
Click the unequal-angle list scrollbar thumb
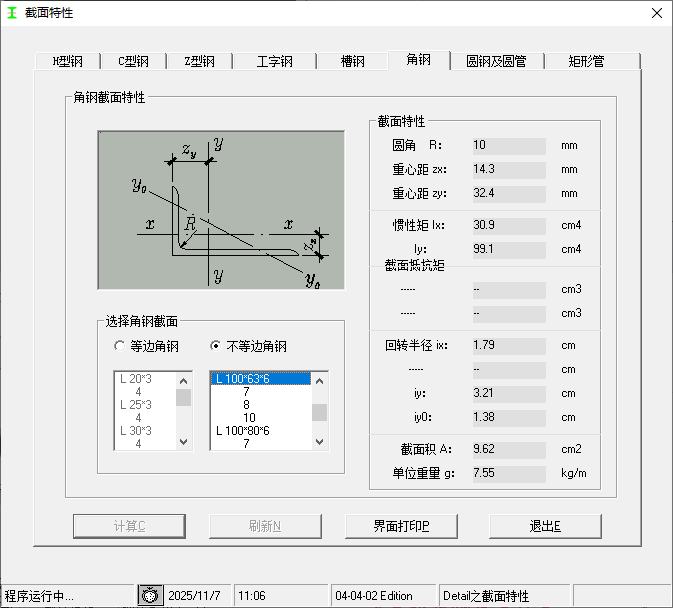[x=319, y=412]
